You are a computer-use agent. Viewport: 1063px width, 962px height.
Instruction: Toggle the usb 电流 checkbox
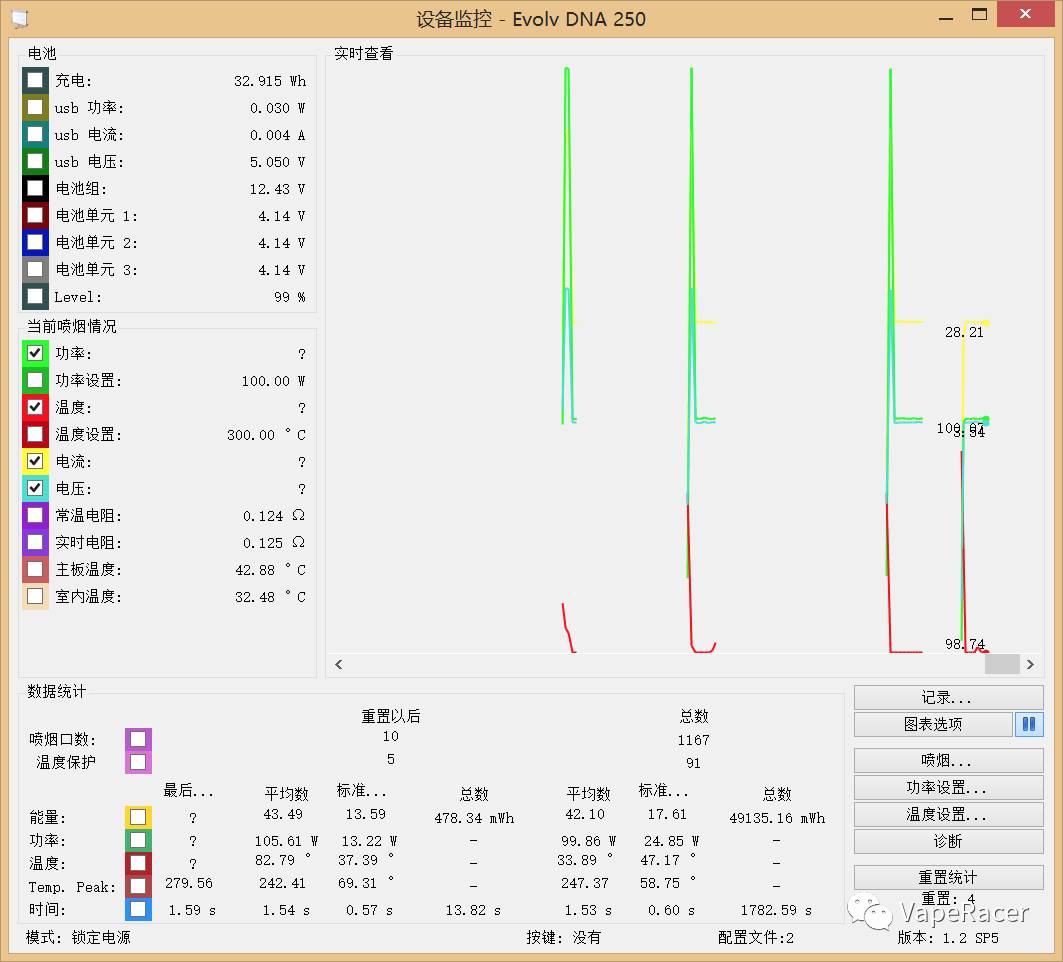(x=35, y=134)
